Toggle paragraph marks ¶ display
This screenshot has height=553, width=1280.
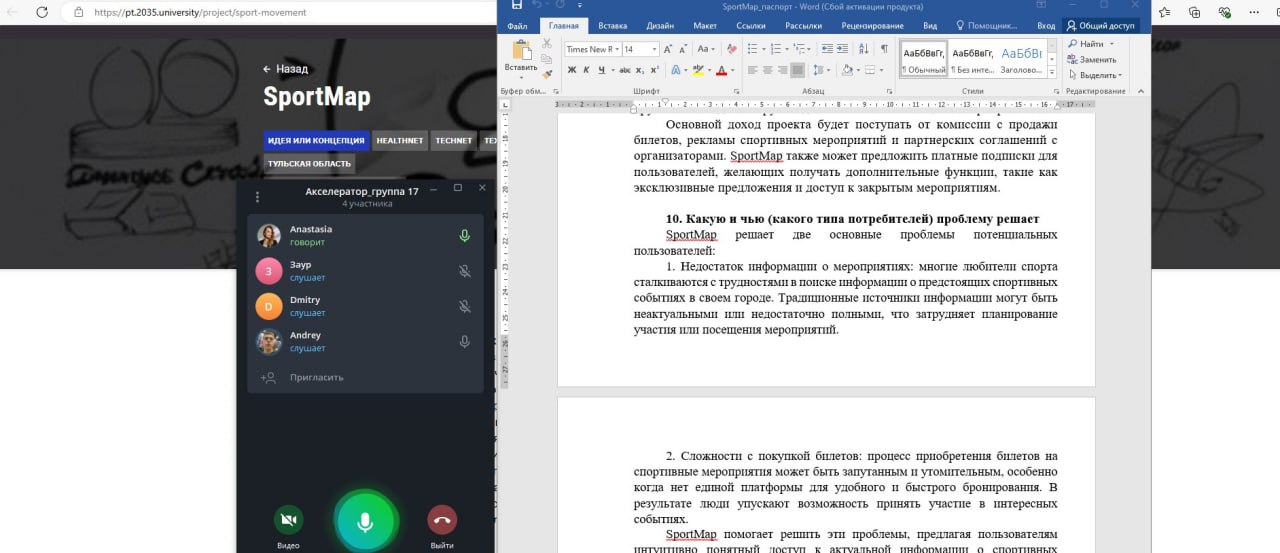[884, 49]
